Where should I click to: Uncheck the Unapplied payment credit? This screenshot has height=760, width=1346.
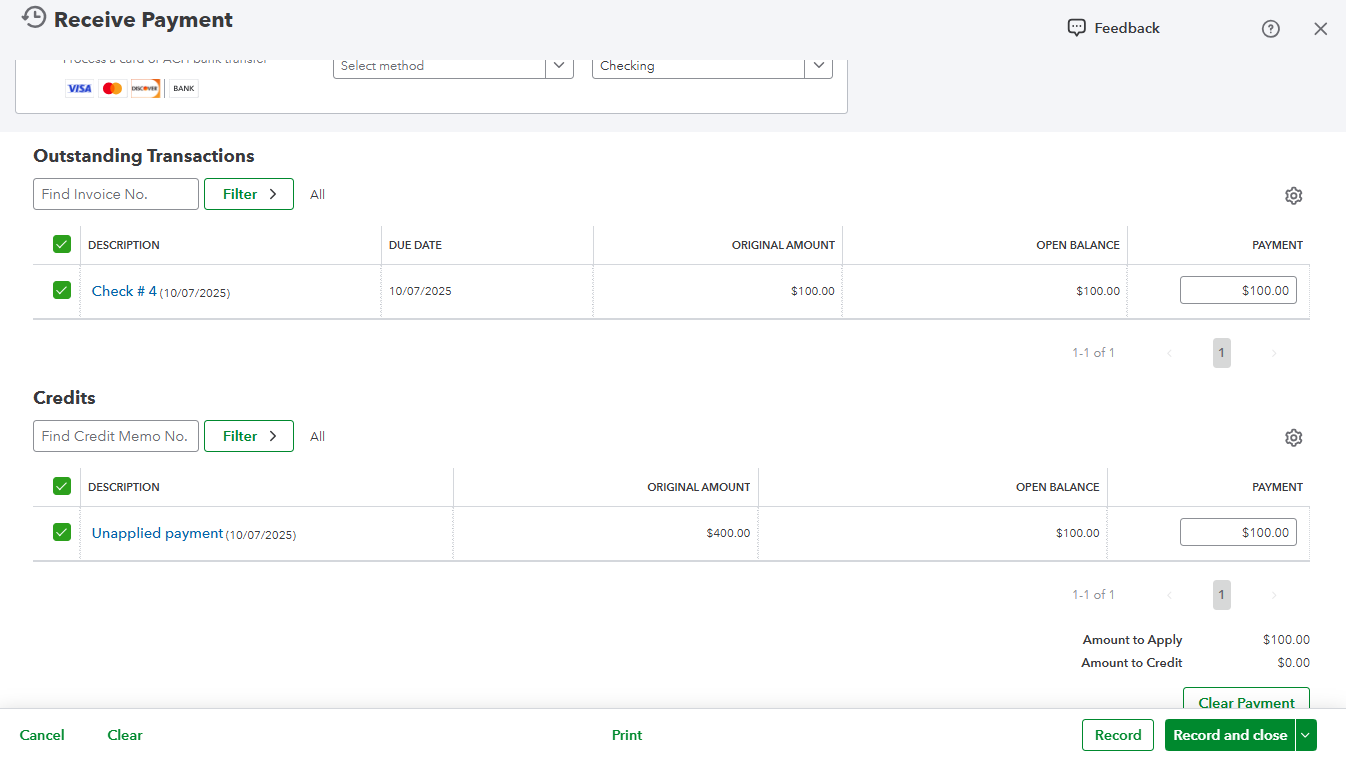pos(61,532)
